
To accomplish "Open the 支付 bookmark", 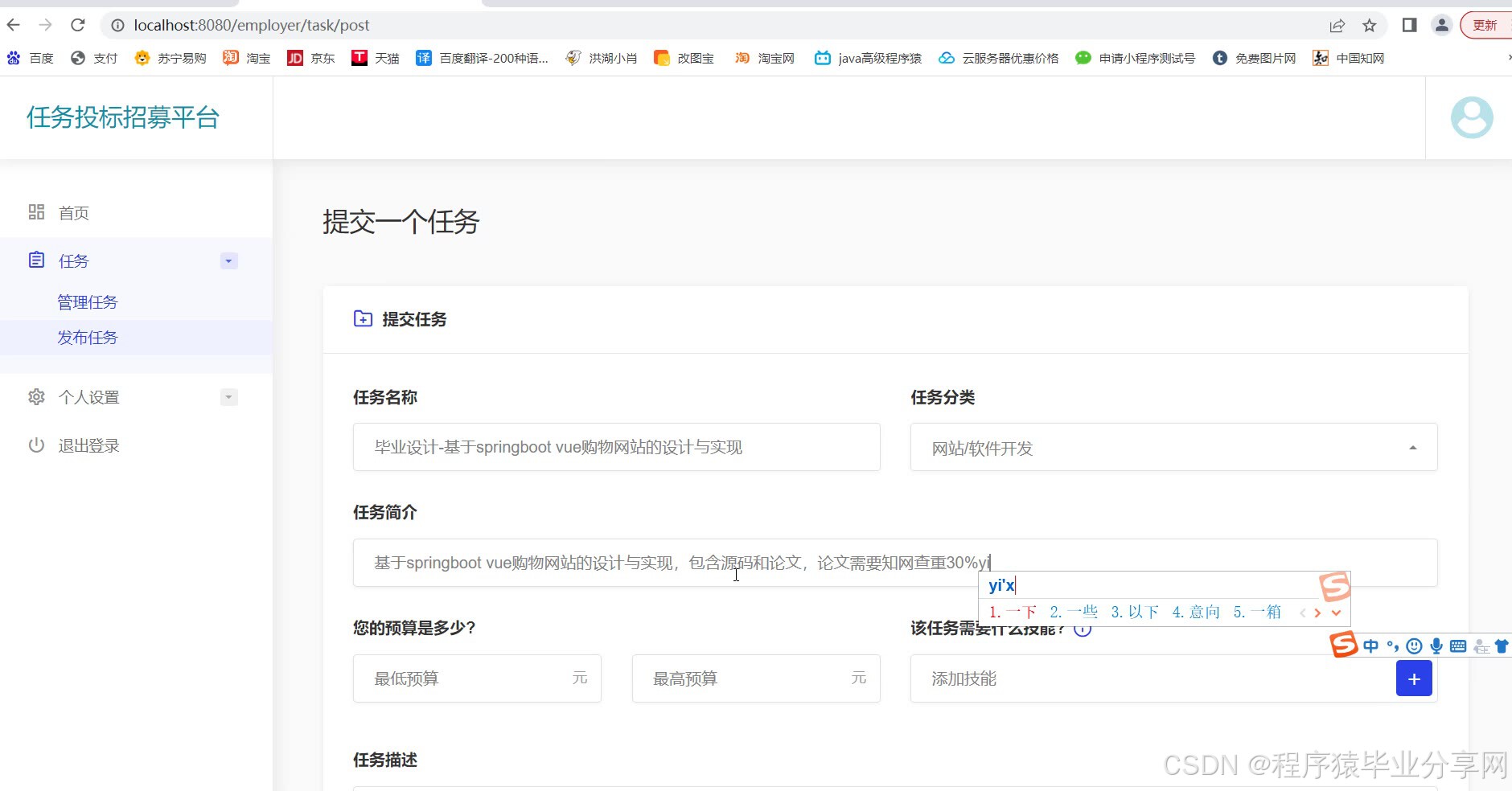I will [94, 58].
